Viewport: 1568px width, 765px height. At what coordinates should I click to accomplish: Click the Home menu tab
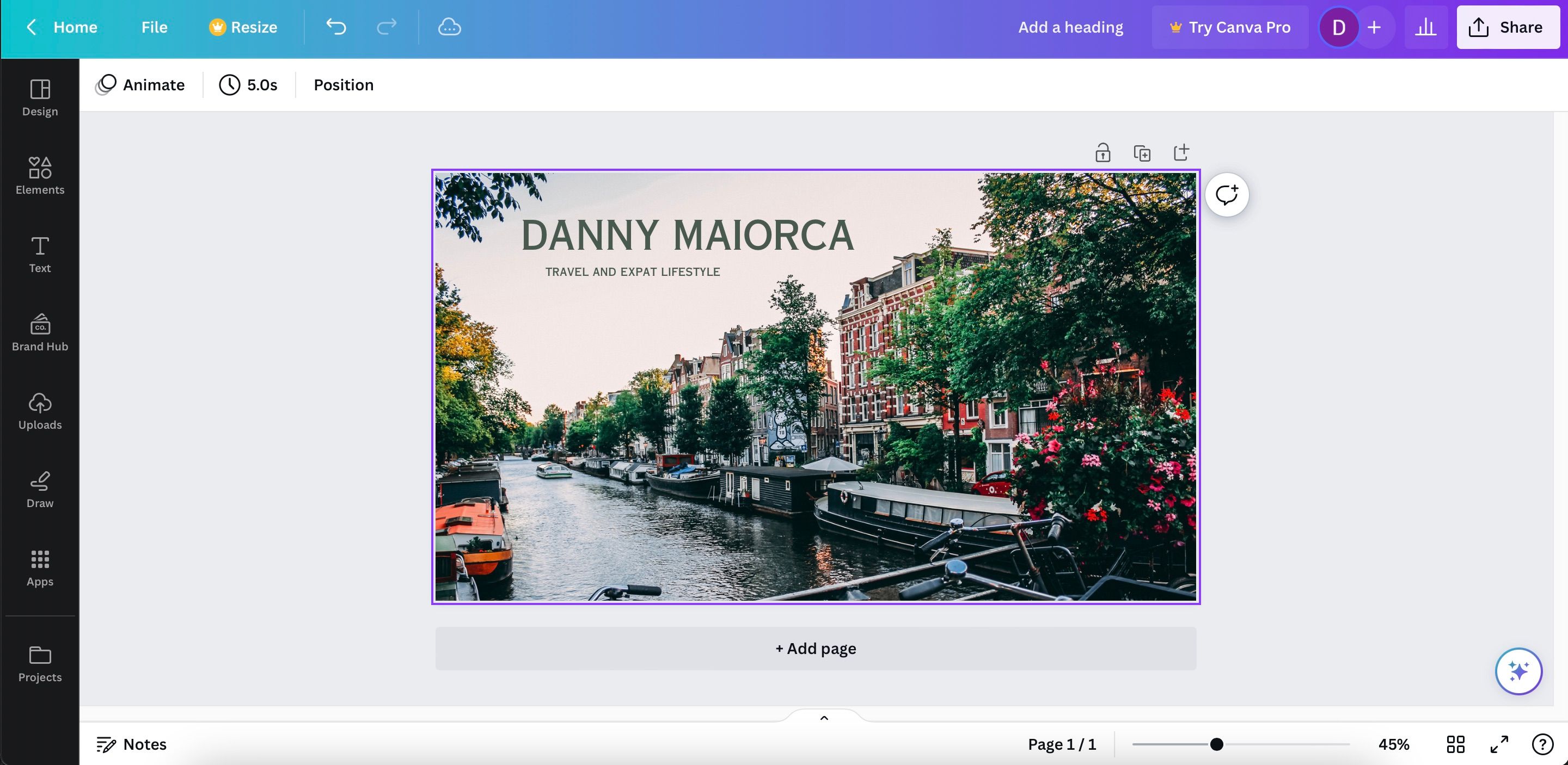point(75,27)
